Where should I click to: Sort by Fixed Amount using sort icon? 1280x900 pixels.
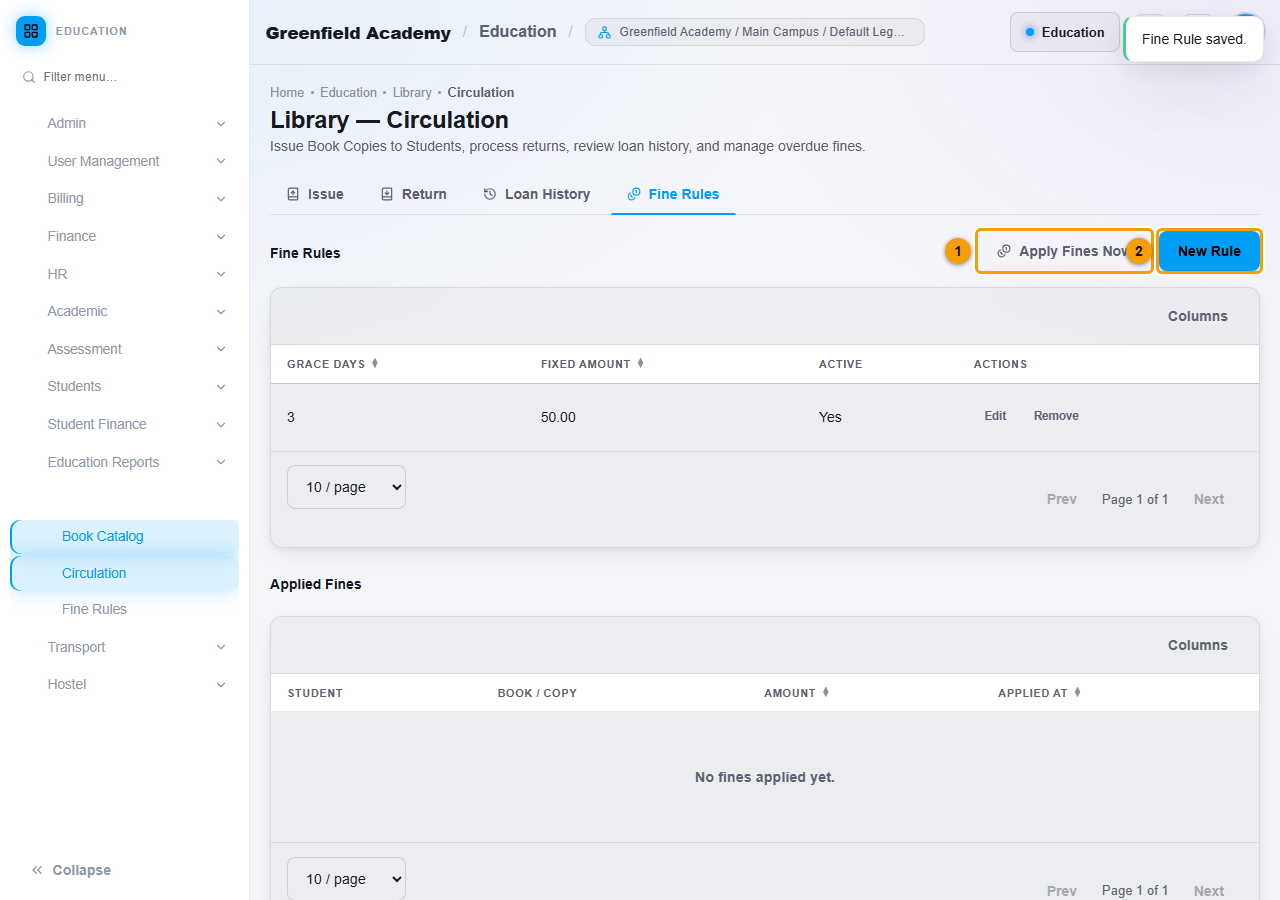point(640,363)
